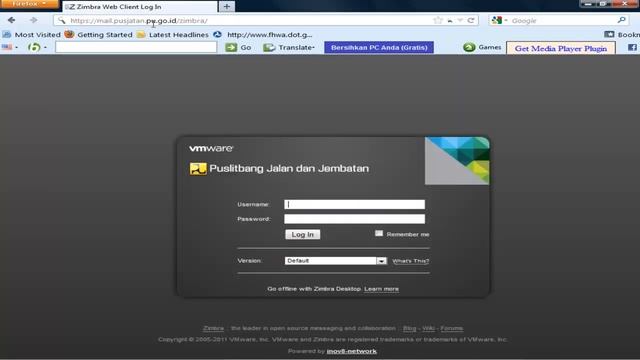Screen dimensions: 640x360
Task: Open the fhwa.dot.gov bookmark
Action: coord(263,35)
